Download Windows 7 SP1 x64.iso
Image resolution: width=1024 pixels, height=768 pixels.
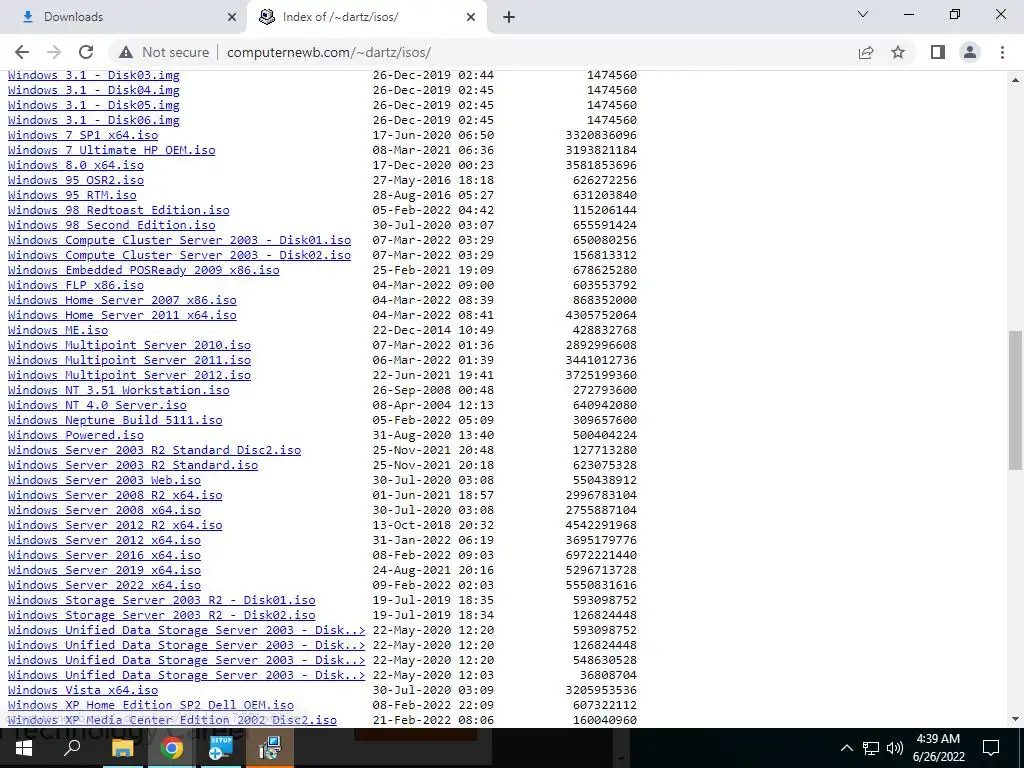click(x=83, y=135)
